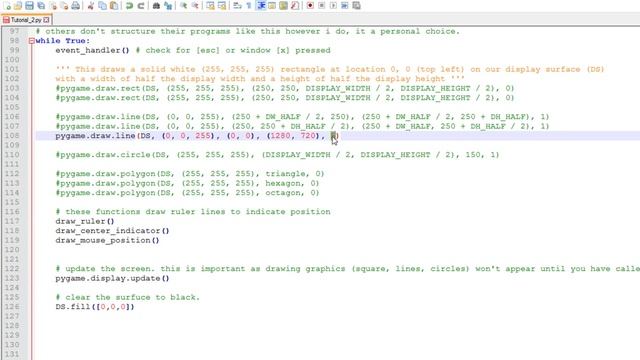Toggle Show All Characters paragraph icon
This screenshot has width=640, height=360.
click(x=249, y=6)
